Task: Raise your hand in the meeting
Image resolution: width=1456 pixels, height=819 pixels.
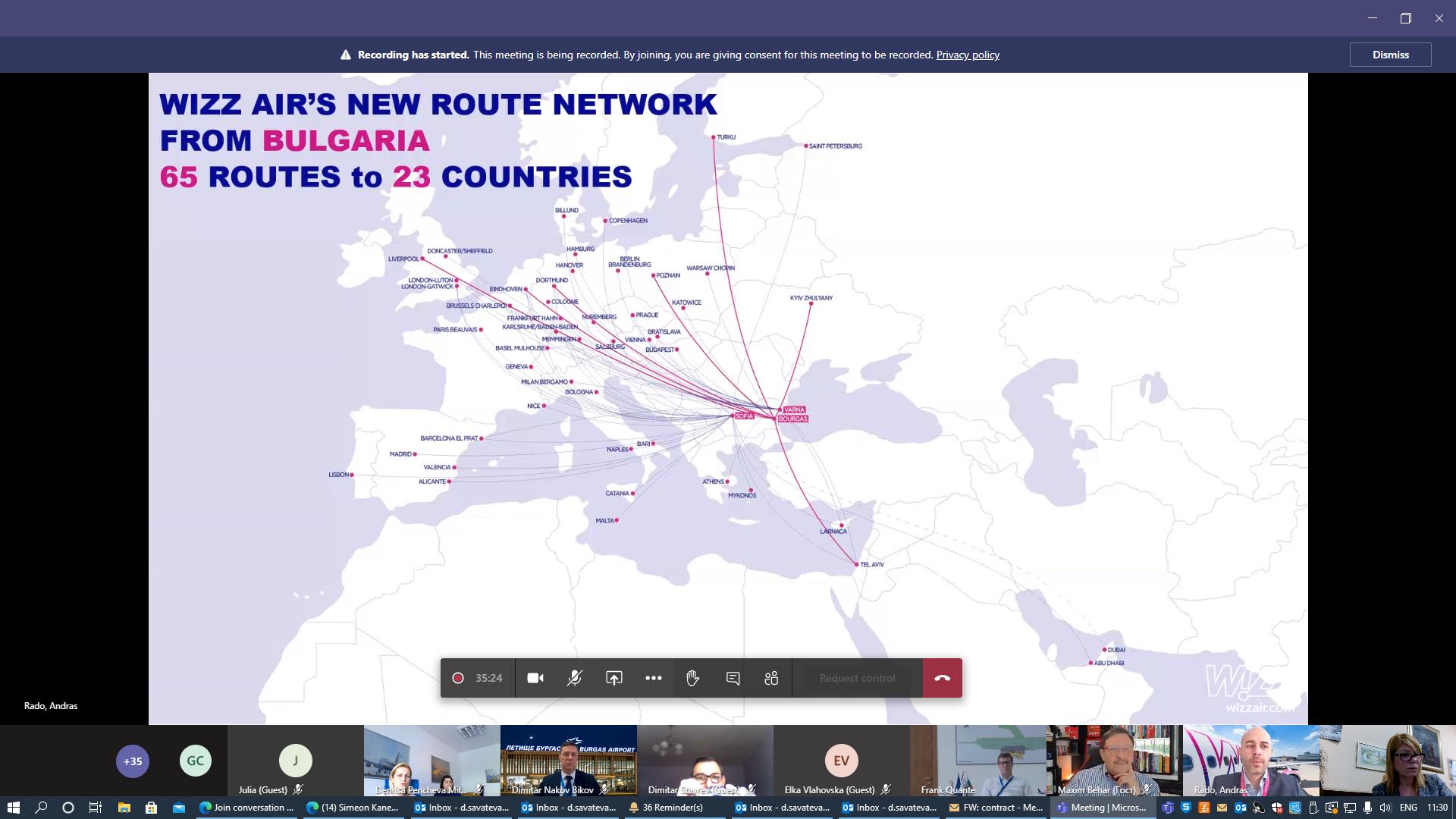Action: pos(693,678)
